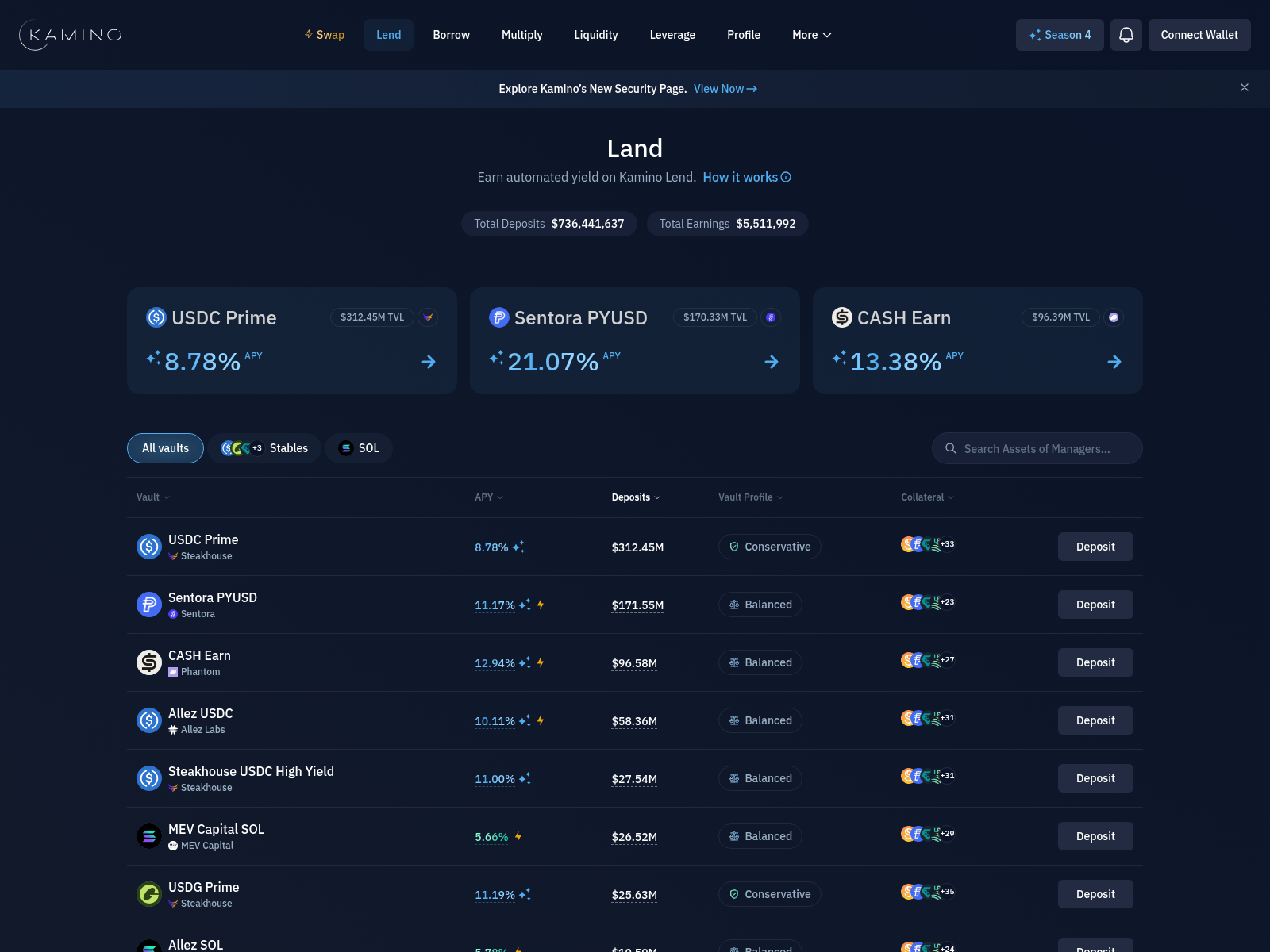
Task: Click the search magnifier icon
Action: tap(951, 448)
